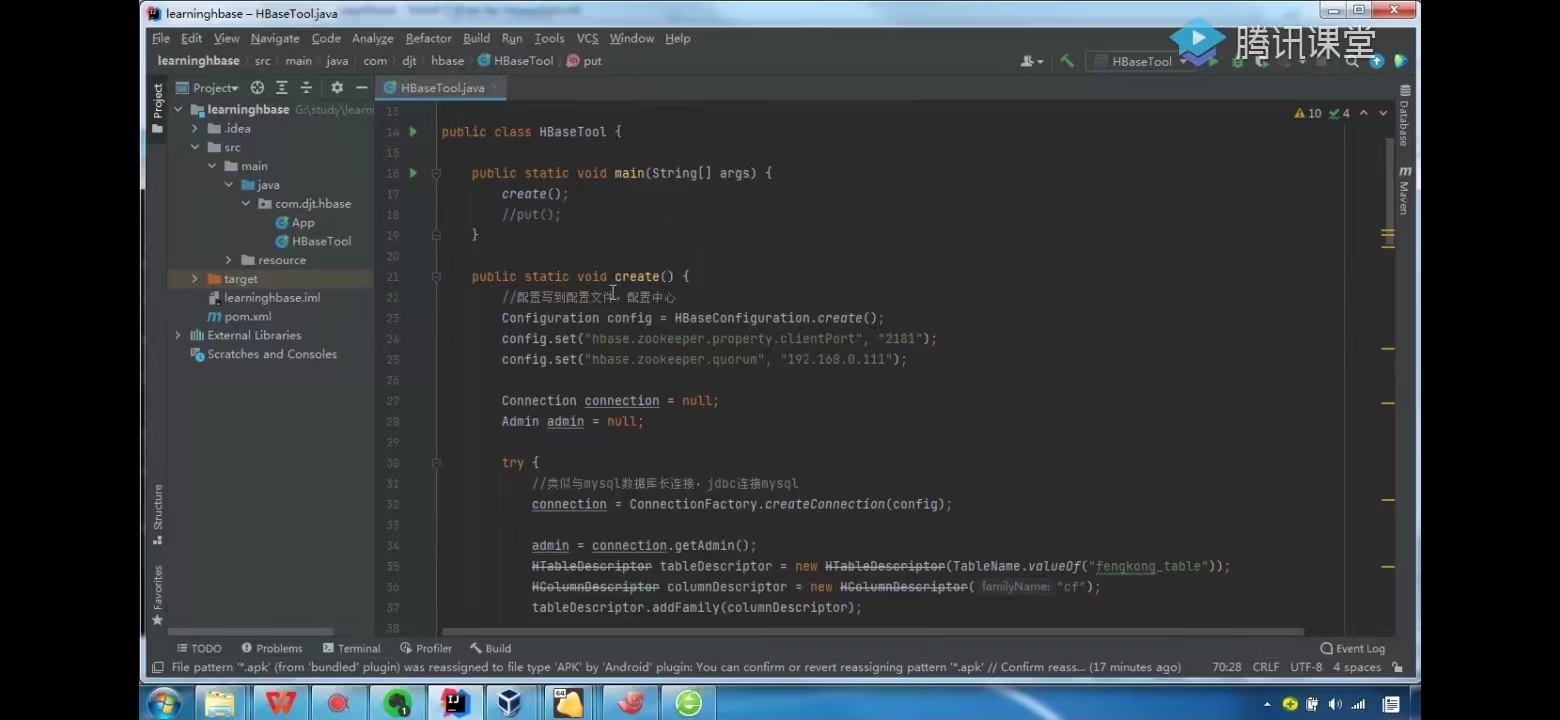Expand the .idea folder

[195, 129]
